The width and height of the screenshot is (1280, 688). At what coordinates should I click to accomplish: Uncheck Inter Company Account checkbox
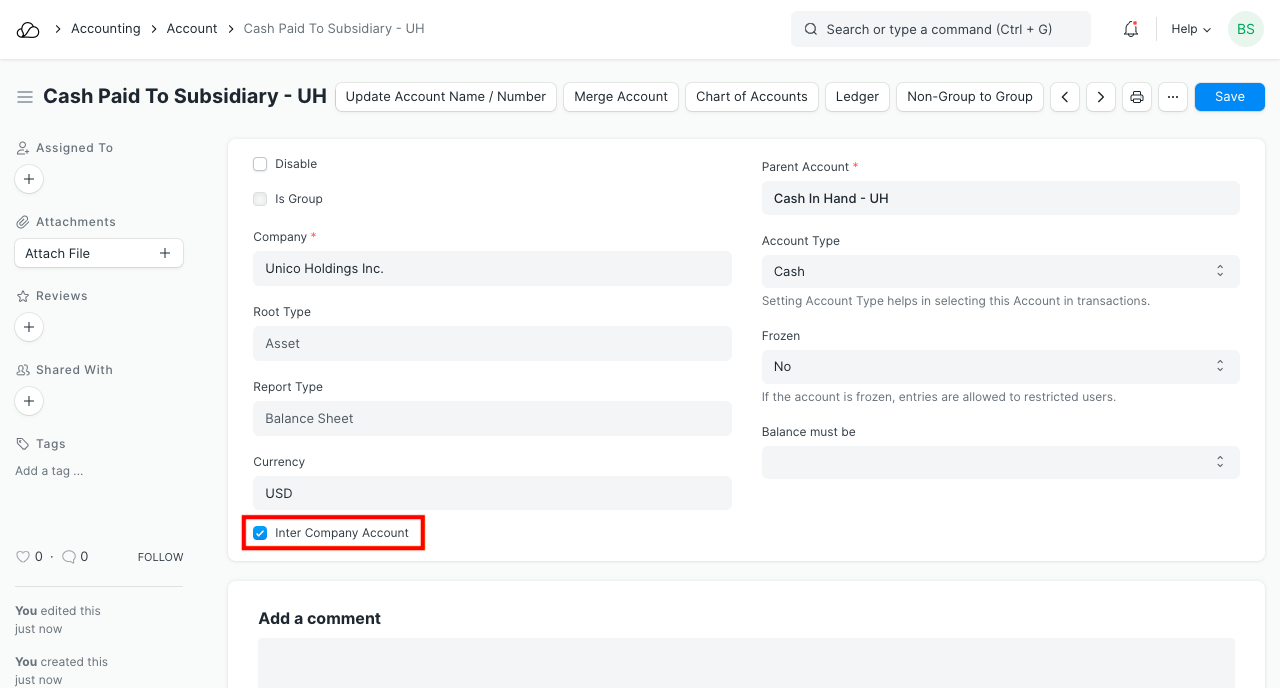260,533
